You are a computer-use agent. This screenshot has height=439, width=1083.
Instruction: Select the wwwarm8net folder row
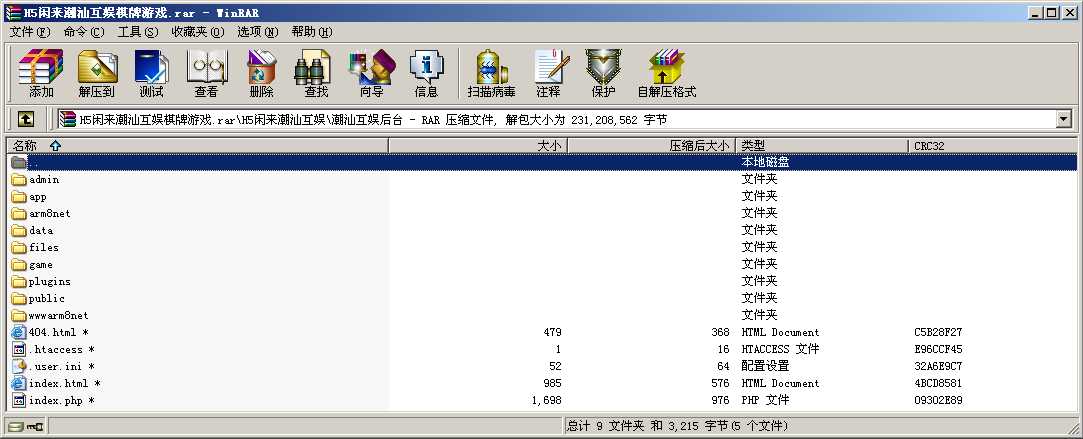542,315
